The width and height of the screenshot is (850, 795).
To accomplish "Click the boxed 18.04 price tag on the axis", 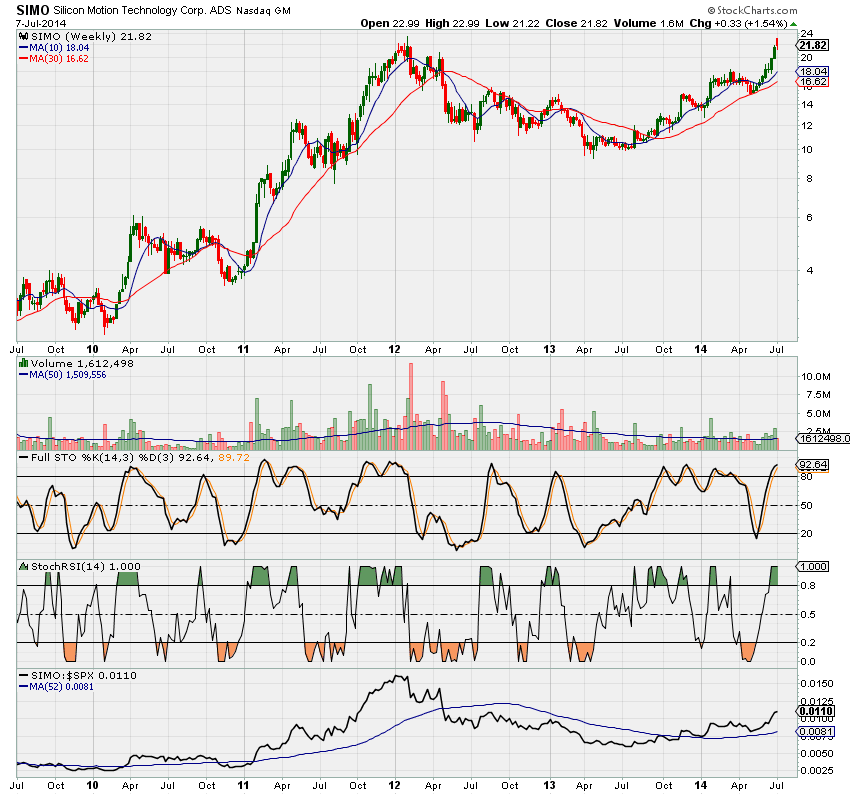I will click(x=813, y=72).
